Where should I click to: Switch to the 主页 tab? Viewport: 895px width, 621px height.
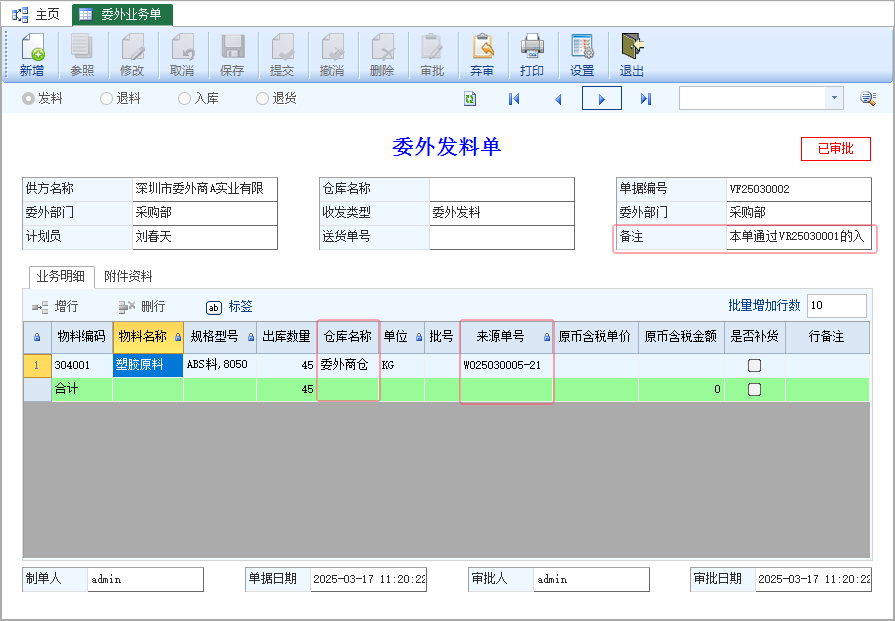pyautogui.click(x=35, y=15)
